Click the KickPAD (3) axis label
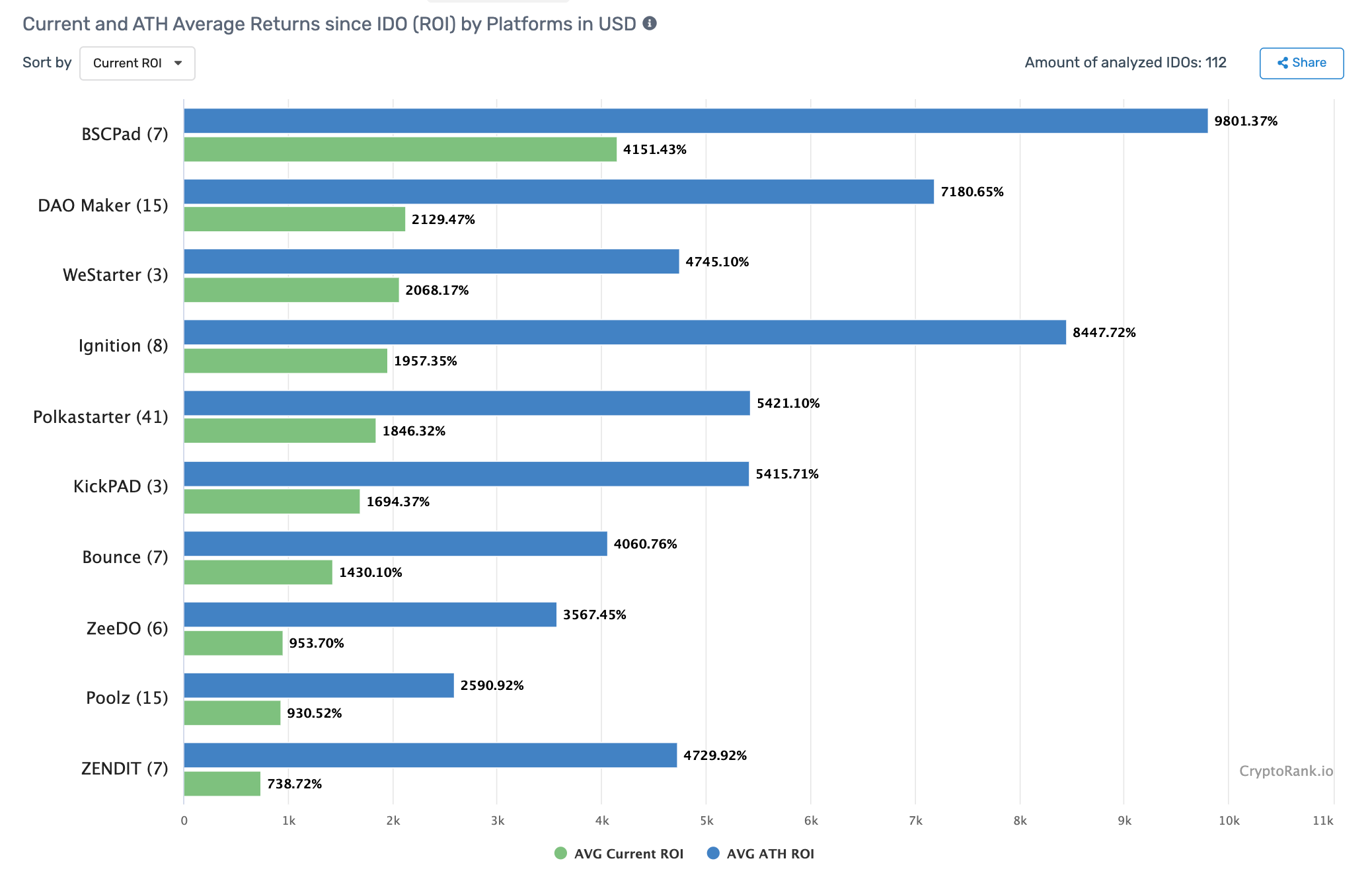This screenshot has height=871, width=1372. 121,486
